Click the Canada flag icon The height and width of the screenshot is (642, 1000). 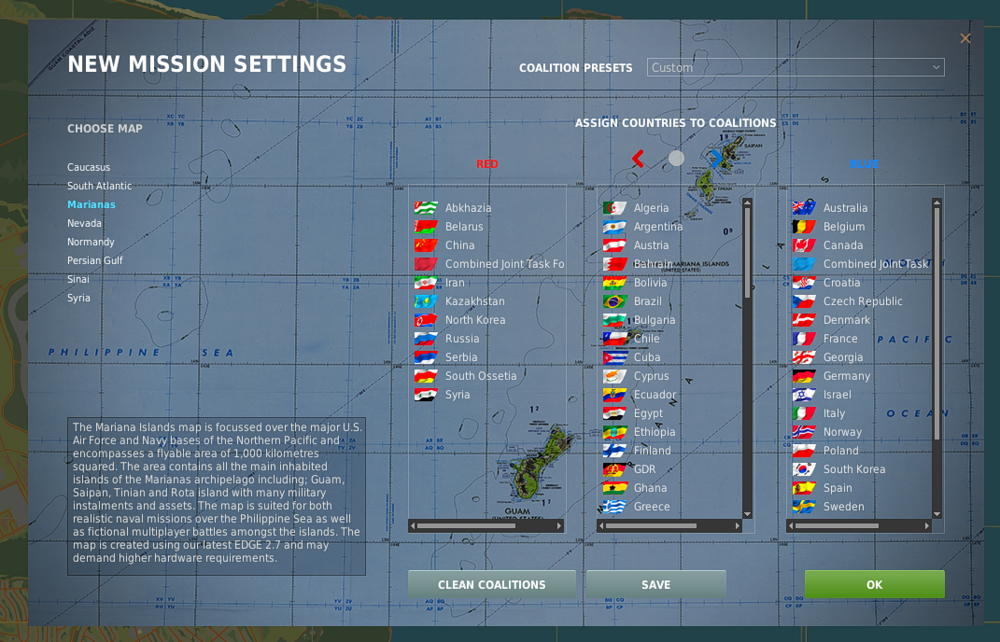[804, 245]
